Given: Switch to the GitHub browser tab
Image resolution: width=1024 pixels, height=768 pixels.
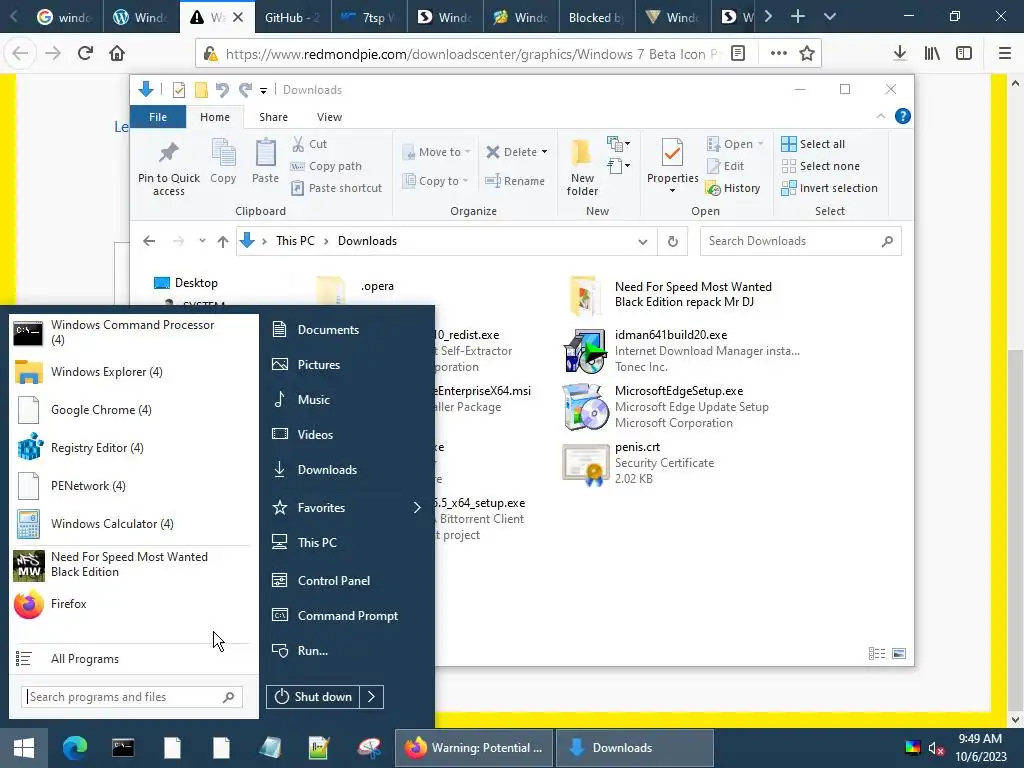Looking at the screenshot, I should (x=292, y=18).
